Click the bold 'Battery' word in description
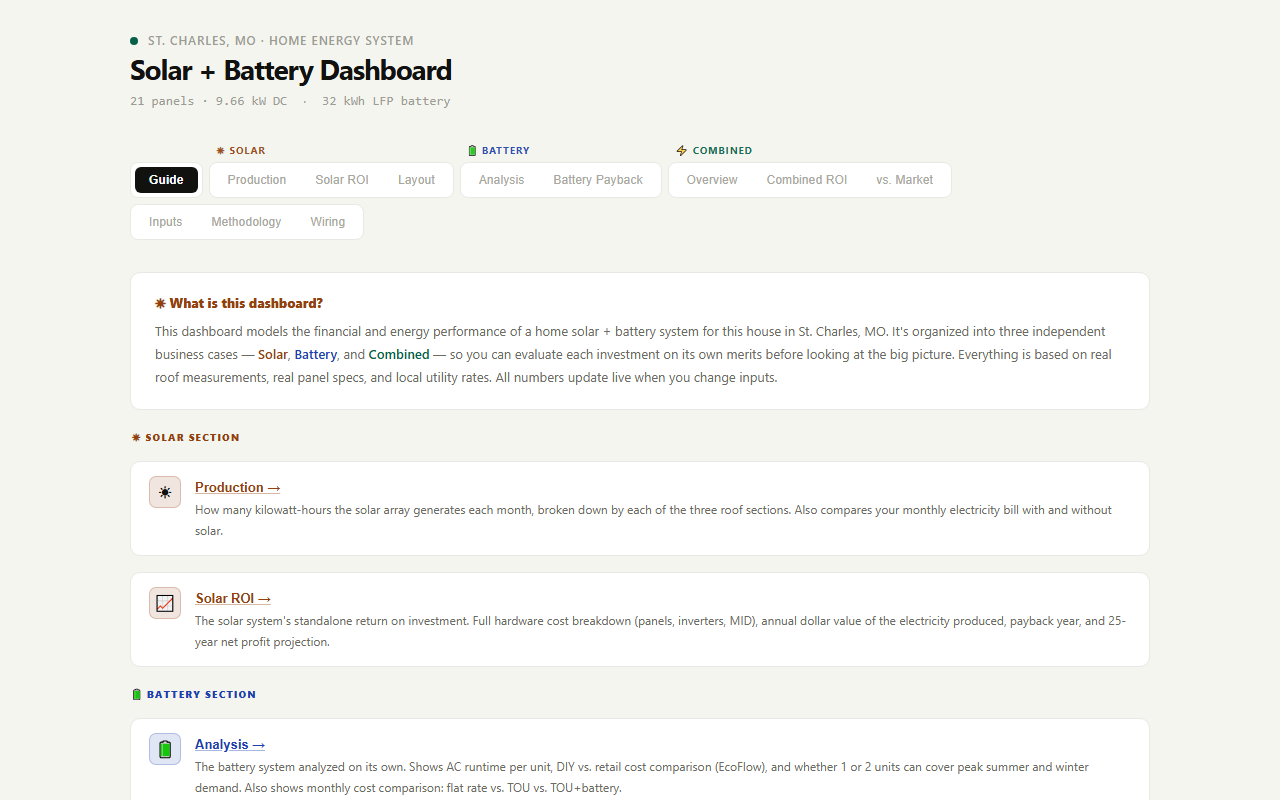The width and height of the screenshot is (1280, 800). click(316, 355)
